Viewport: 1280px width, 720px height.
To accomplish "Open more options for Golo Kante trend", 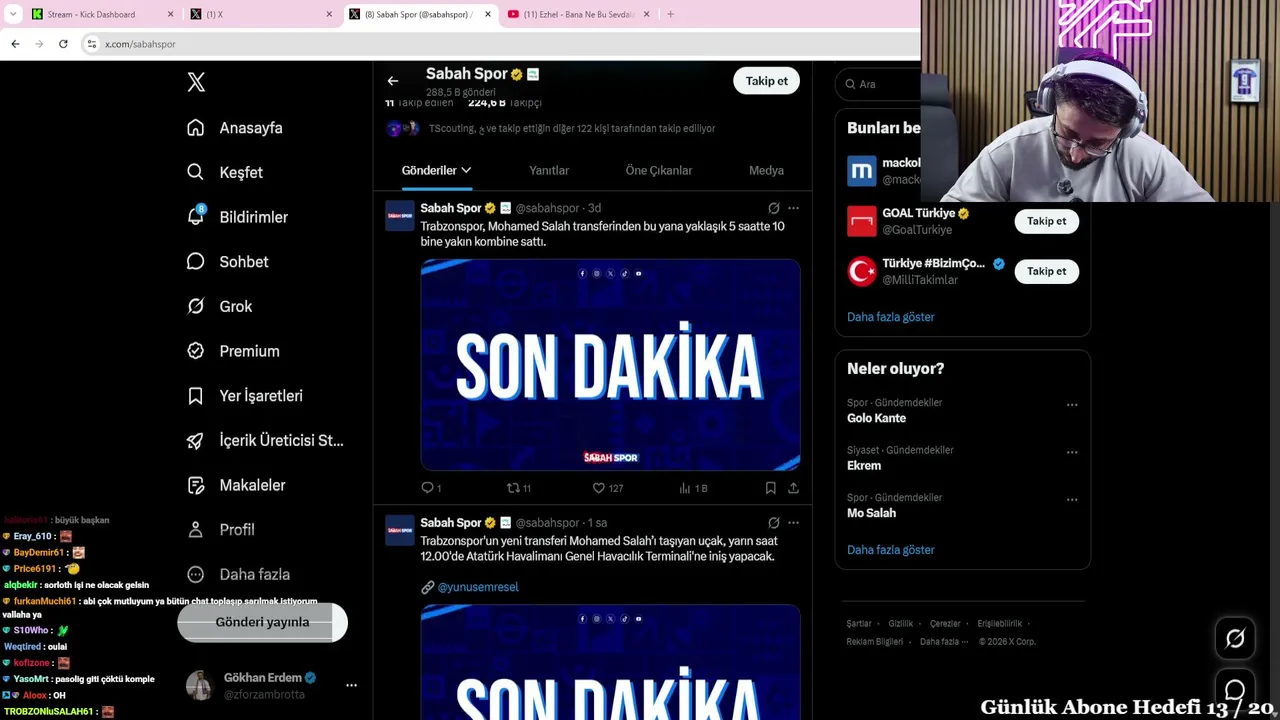I will (1072, 405).
